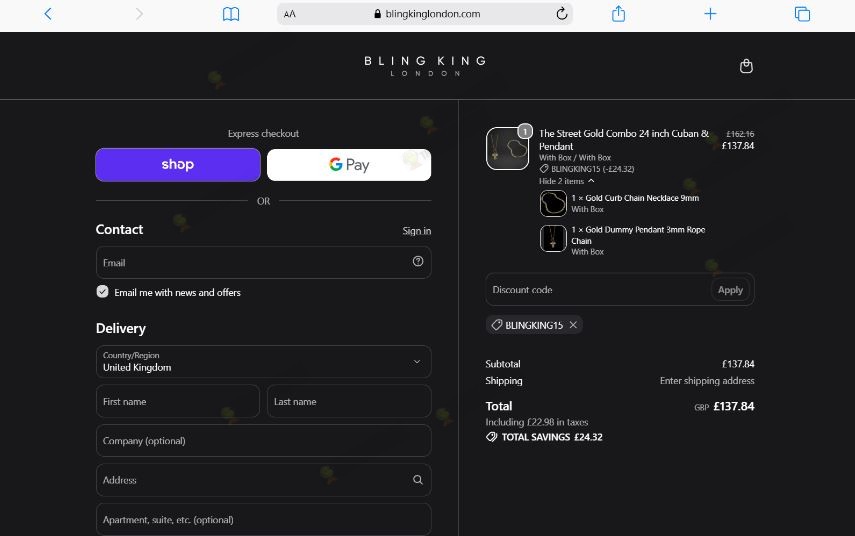This screenshot has height=536, width=855.
Task: Click 'The Street Gold Combo' product title
Action: 624,140
